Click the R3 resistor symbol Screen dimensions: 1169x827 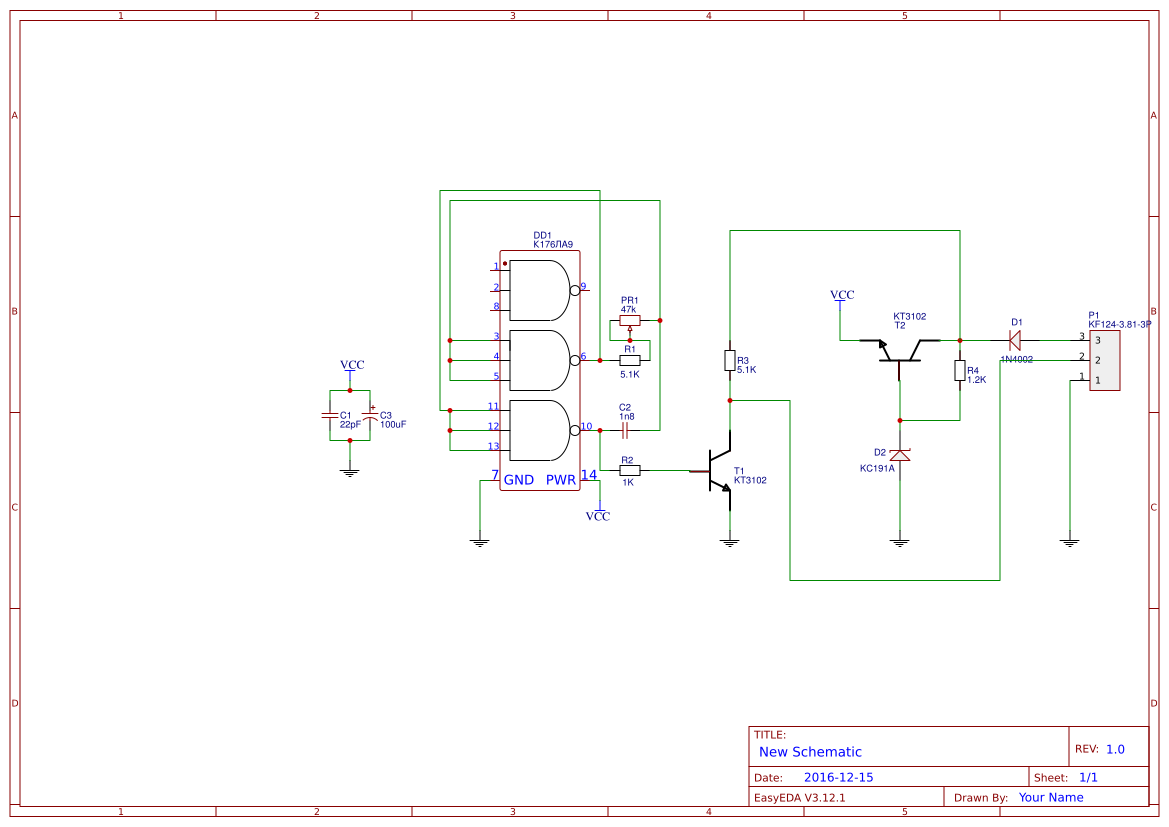pyautogui.click(x=730, y=361)
